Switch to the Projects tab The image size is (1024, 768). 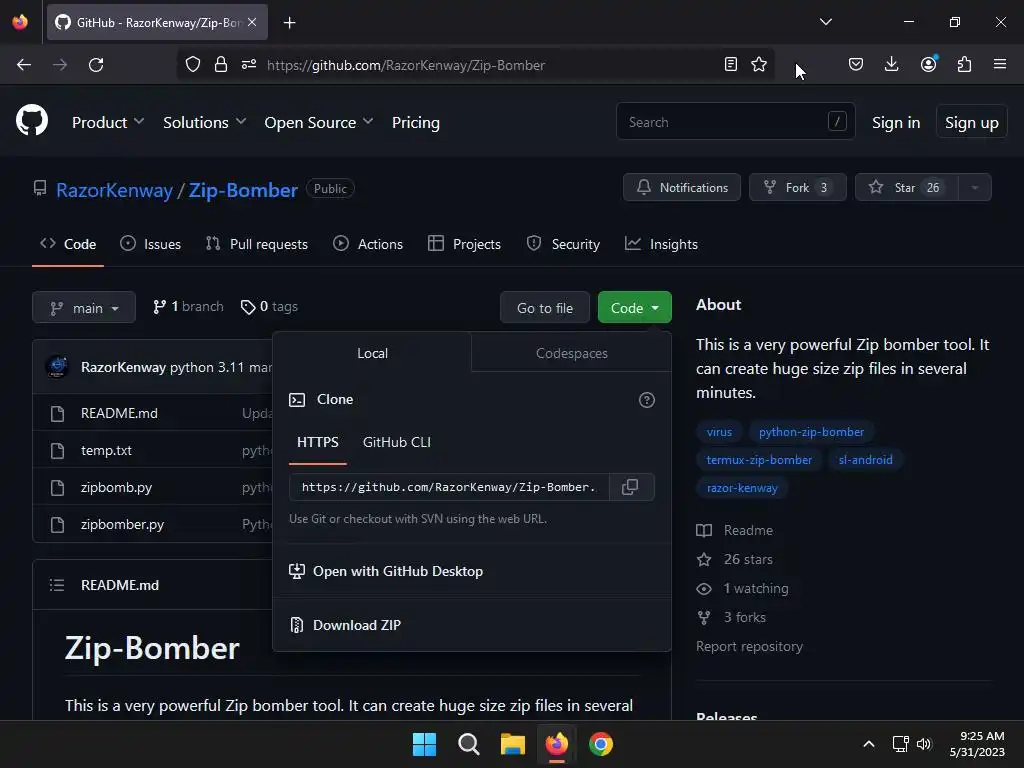pos(464,244)
